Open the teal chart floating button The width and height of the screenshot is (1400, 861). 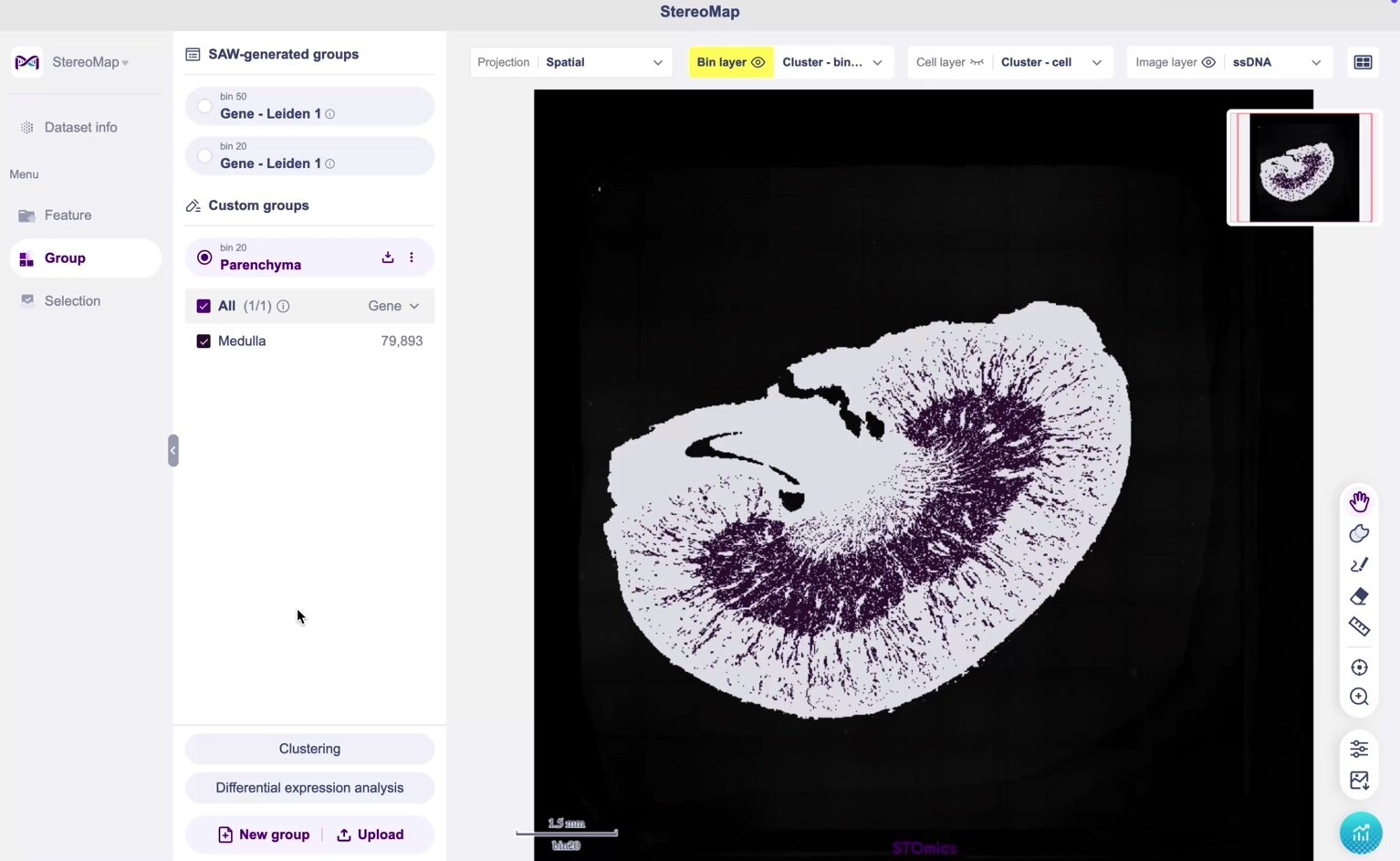point(1361,833)
